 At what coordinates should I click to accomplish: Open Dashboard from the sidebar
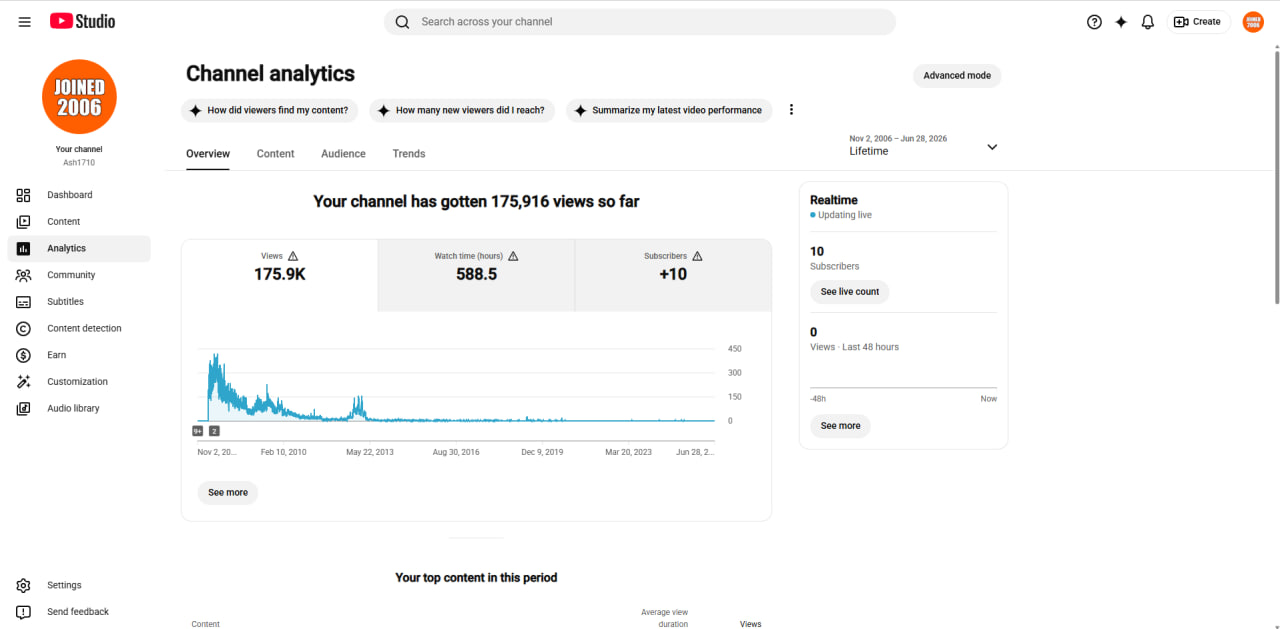[x=79, y=195]
